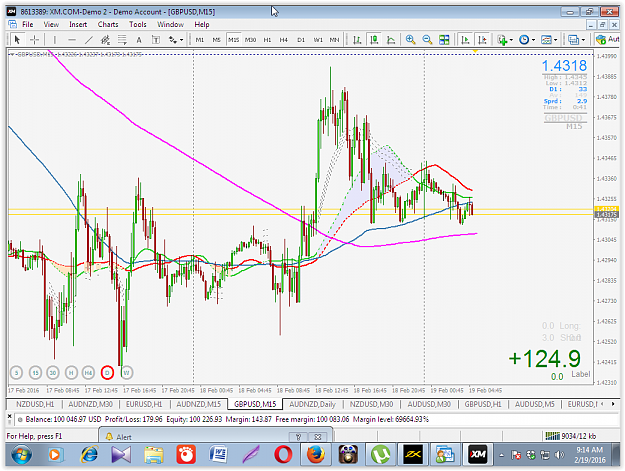Close the Terminal balance panel
Screen dimensions: 625x471
point(10,416)
